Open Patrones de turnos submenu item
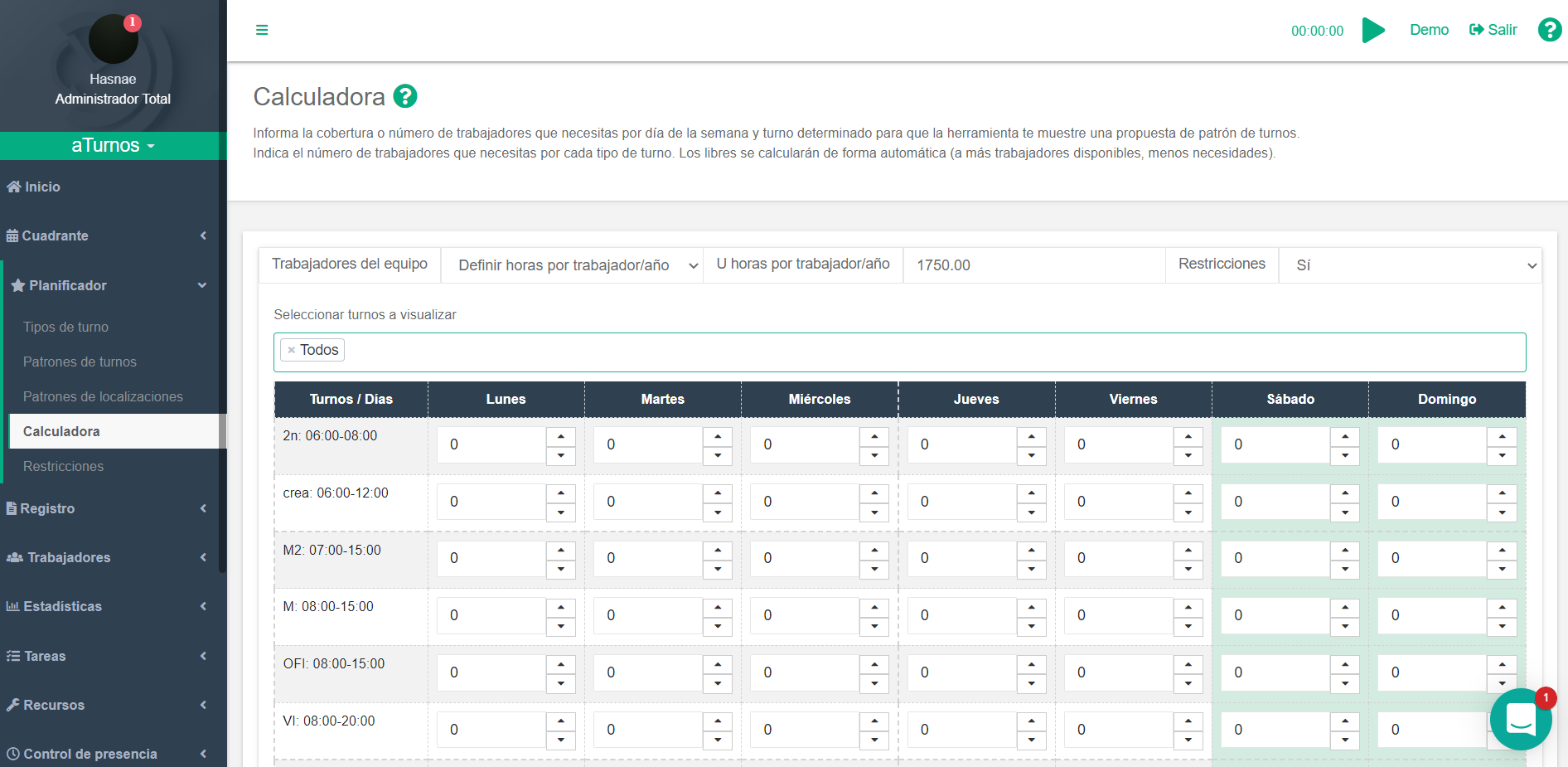Image resolution: width=1568 pixels, height=767 pixels. pyautogui.click(x=80, y=362)
